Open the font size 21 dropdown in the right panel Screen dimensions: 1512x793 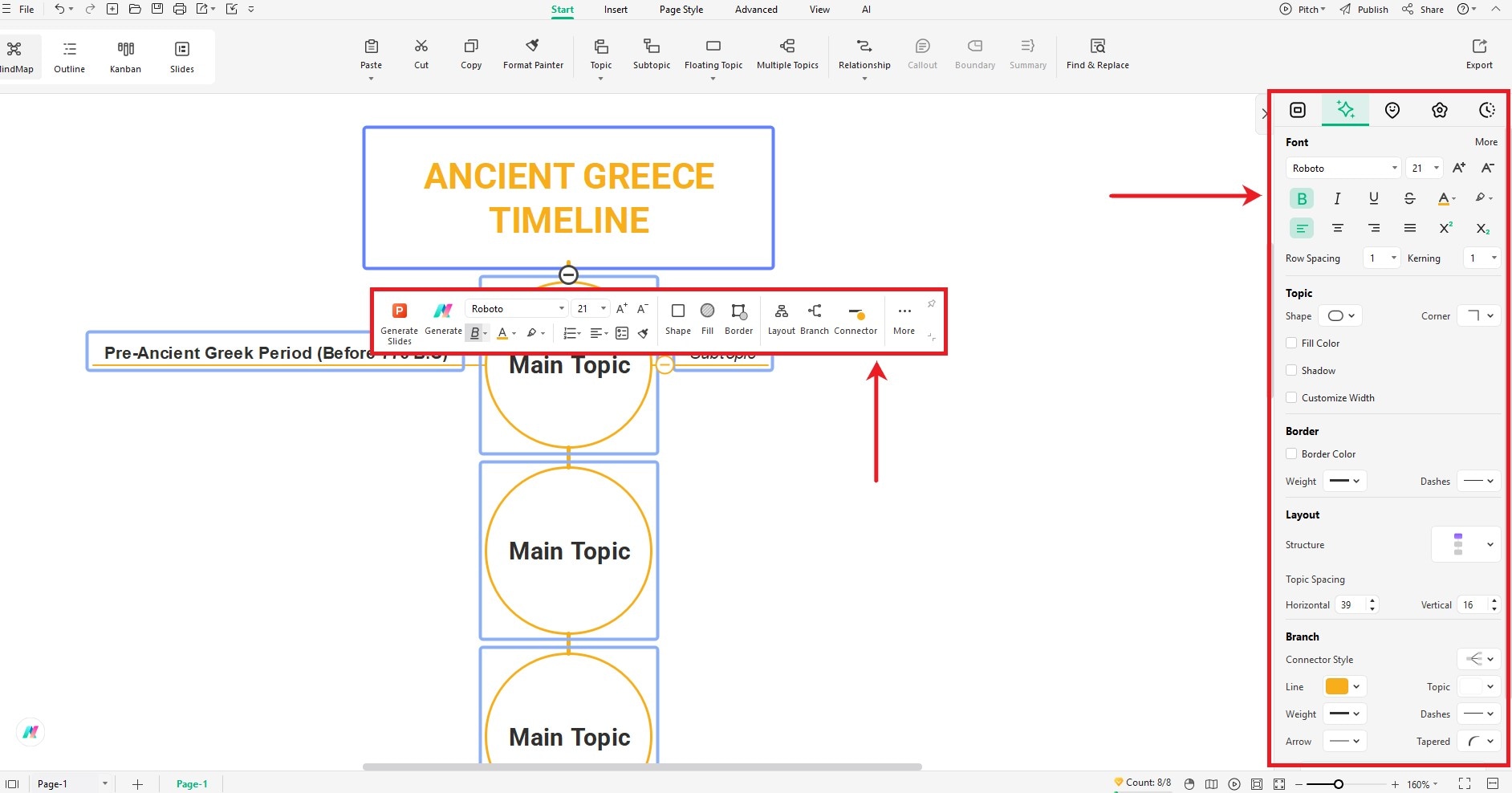click(1425, 168)
